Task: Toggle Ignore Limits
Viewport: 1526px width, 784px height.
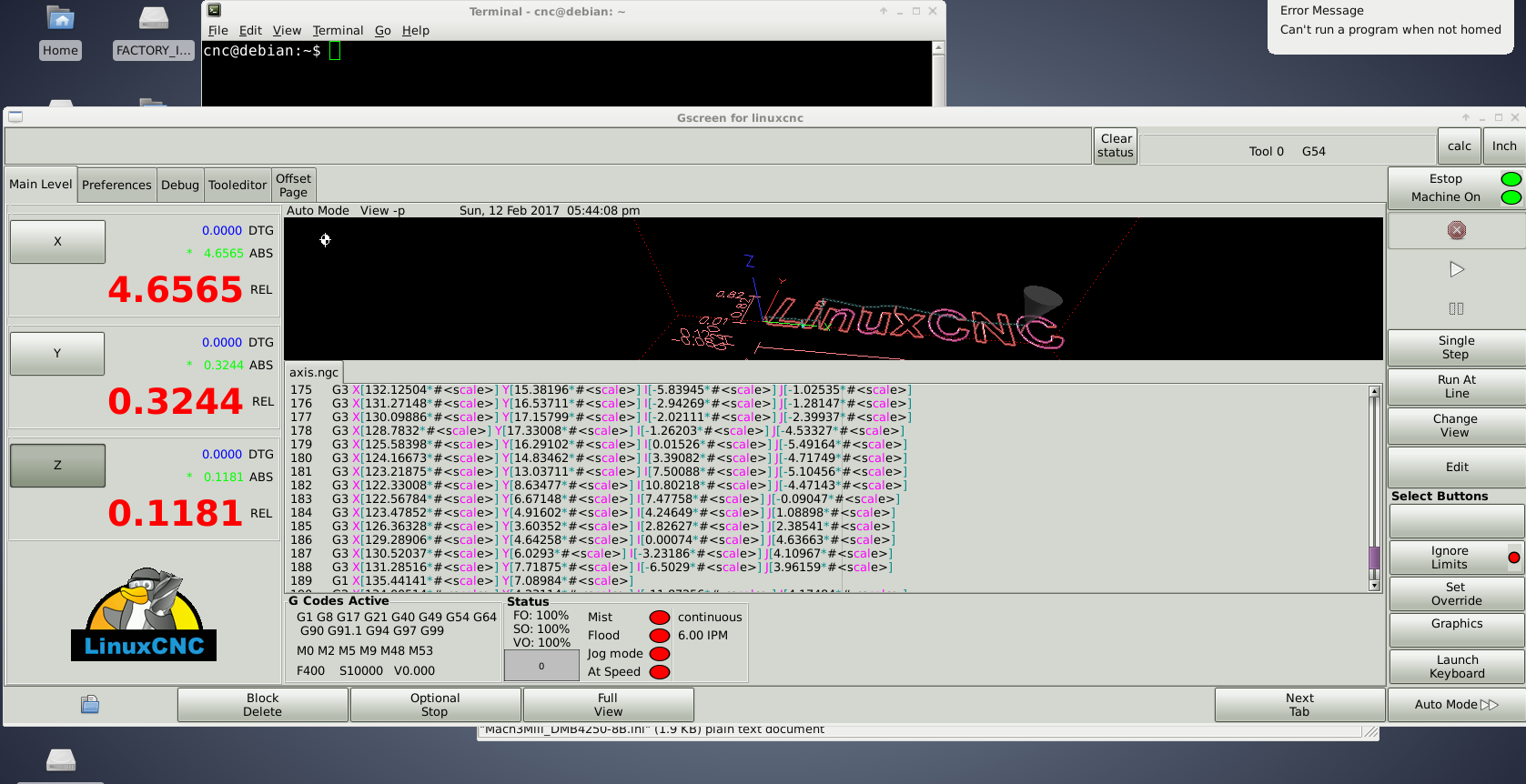Action: [x=1456, y=558]
